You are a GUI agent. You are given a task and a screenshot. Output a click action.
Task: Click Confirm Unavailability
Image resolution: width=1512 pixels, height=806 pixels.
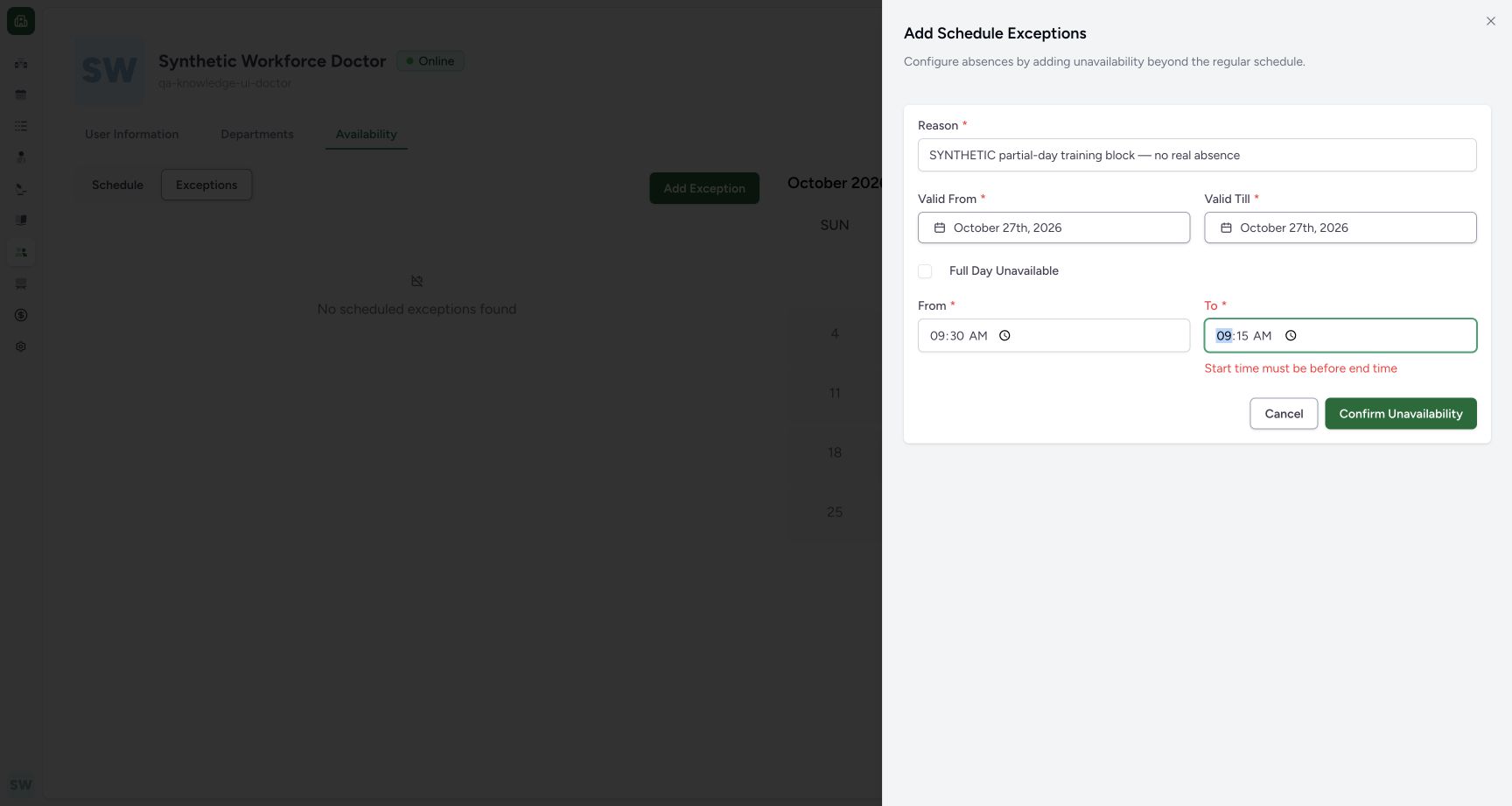point(1401,414)
